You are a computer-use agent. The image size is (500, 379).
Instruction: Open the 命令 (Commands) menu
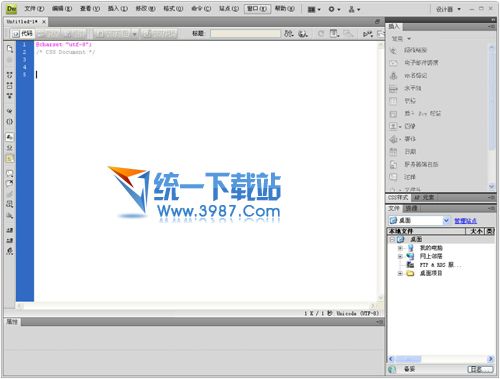pyautogui.click(x=201, y=9)
